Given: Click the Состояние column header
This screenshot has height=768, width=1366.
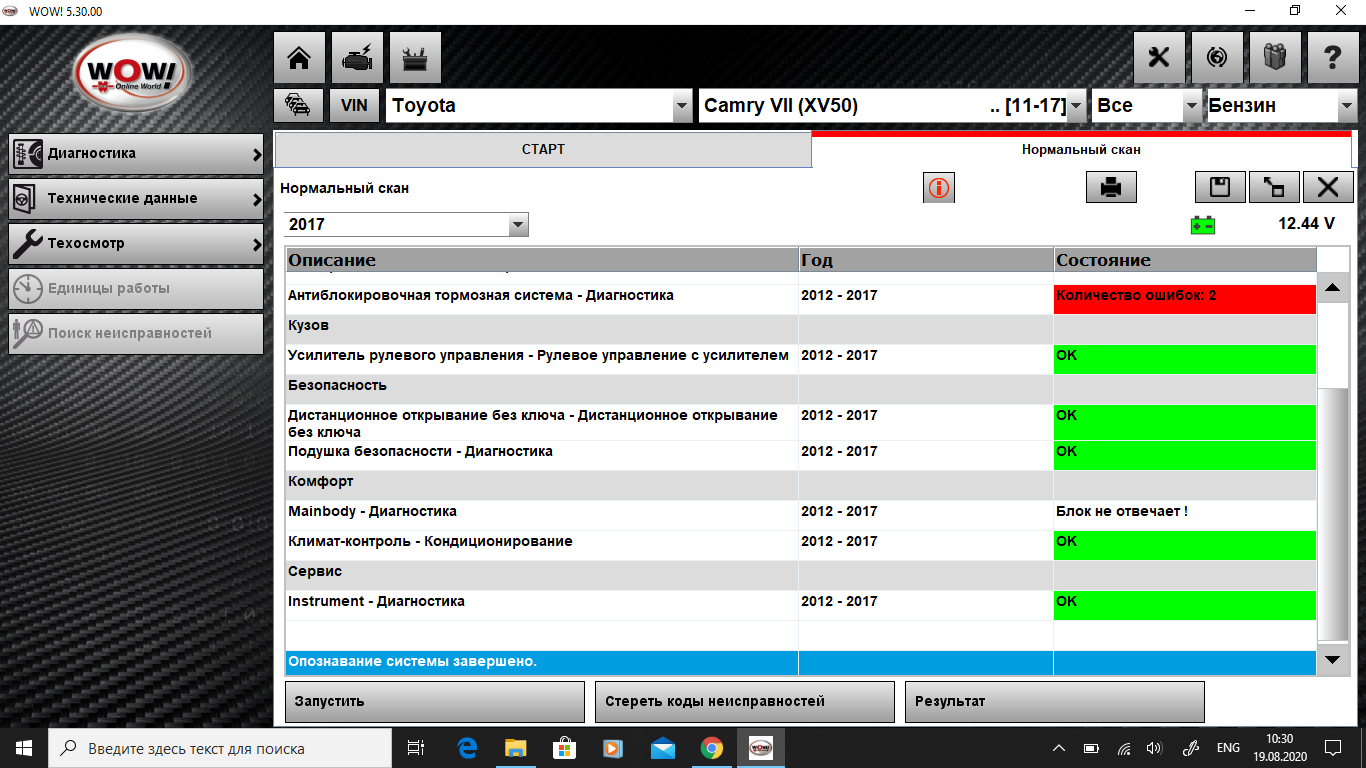Looking at the screenshot, I should (1185, 260).
